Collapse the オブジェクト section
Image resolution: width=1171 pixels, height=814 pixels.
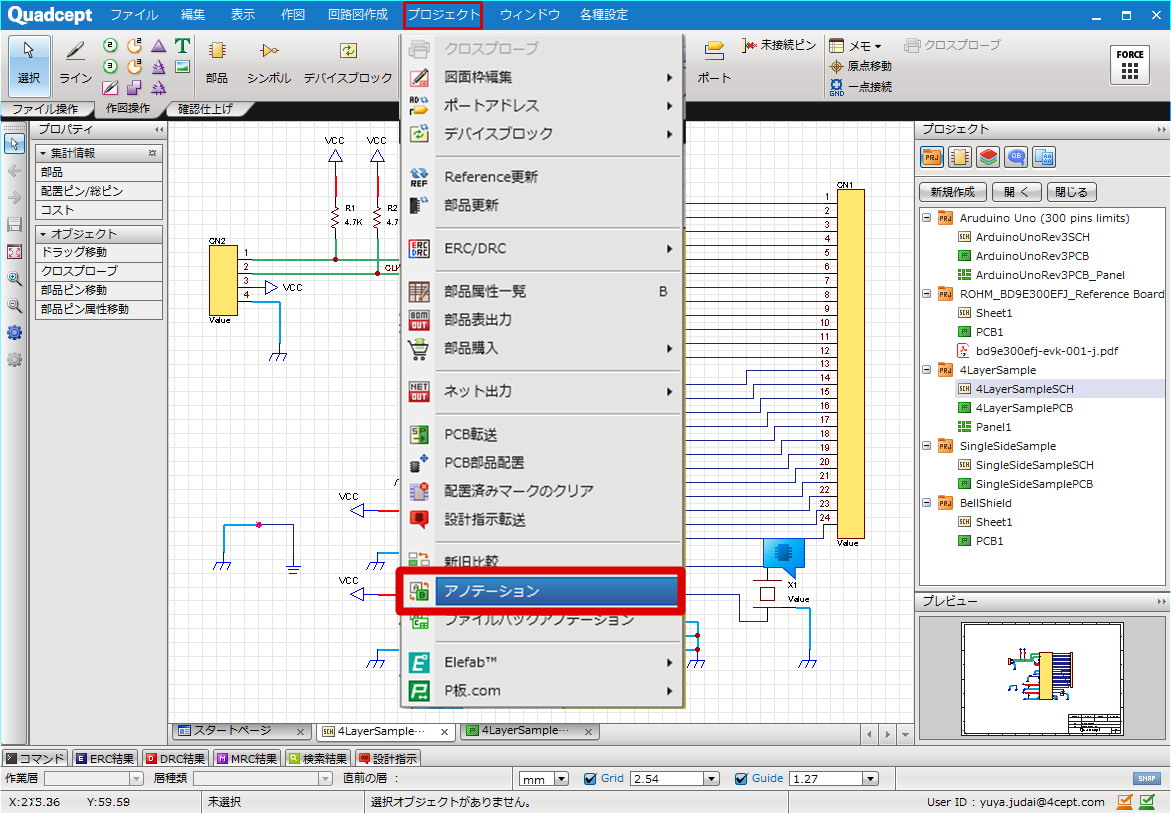click(x=43, y=234)
